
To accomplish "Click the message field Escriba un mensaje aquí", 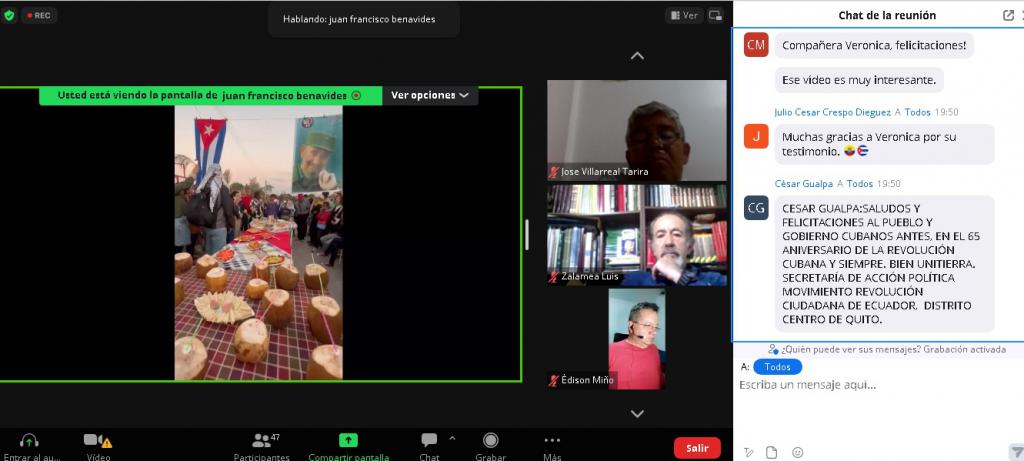I will [870, 385].
